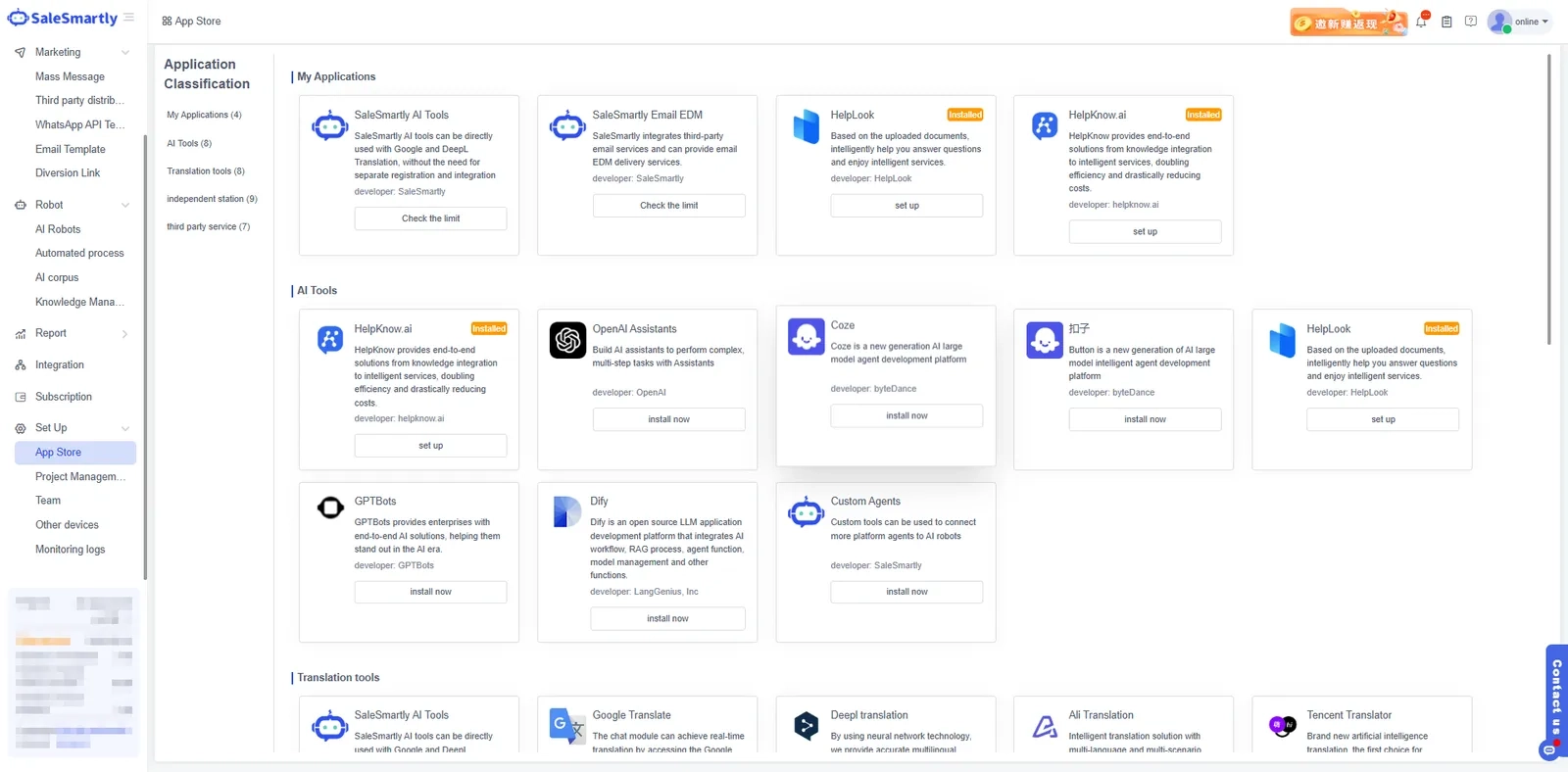This screenshot has height=772, width=1568.
Task: Click the Custom Agents robot icon
Action: [x=806, y=511]
